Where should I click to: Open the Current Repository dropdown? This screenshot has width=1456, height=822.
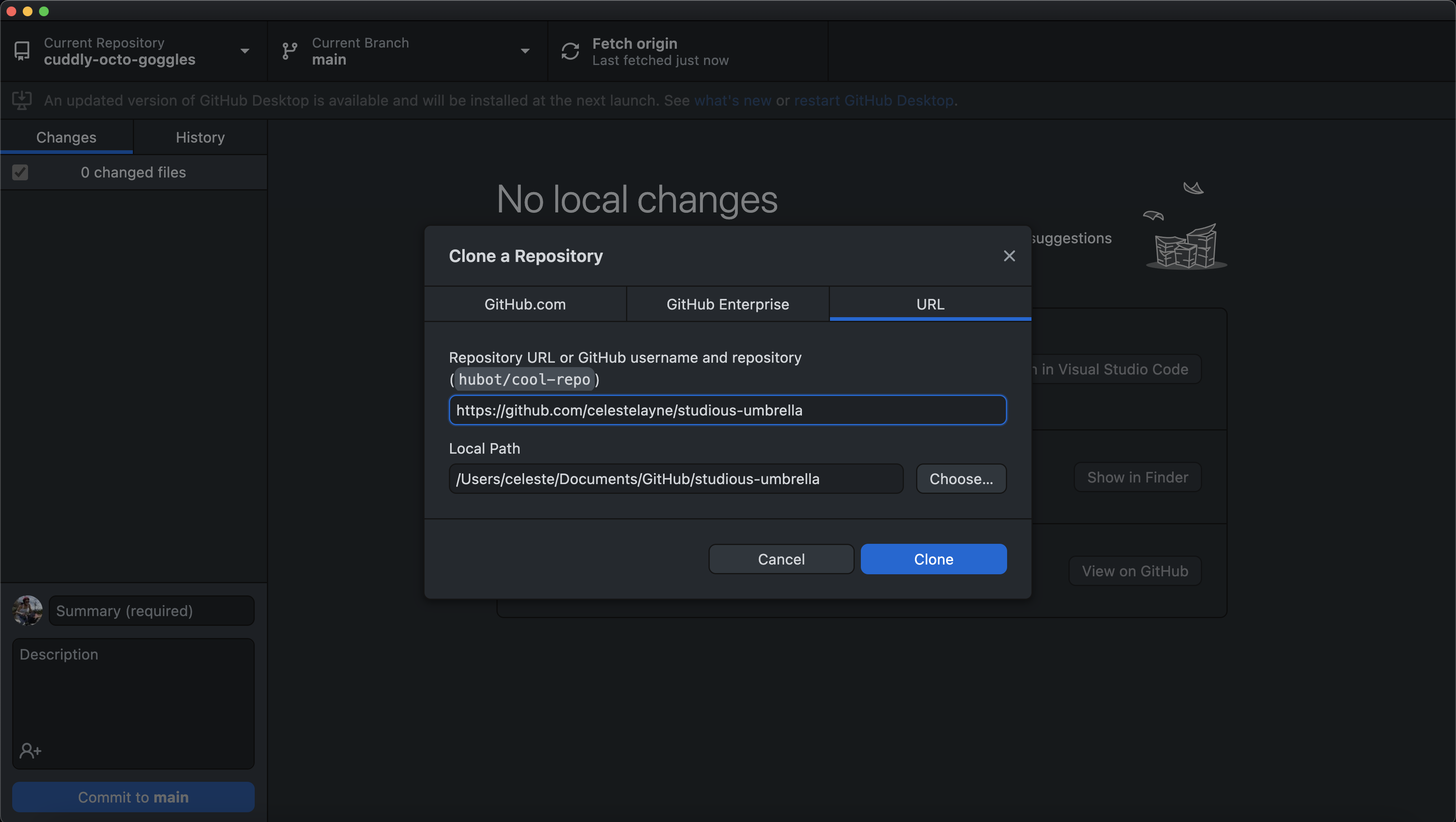click(133, 52)
